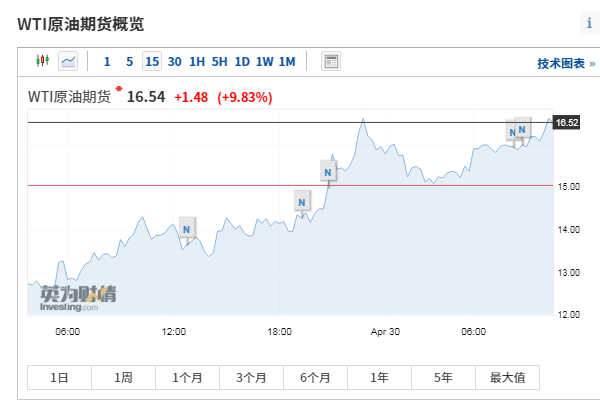Screen dimensions: 600x405
Task: Switch to area chart type
Action: click(x=68, y=62)
